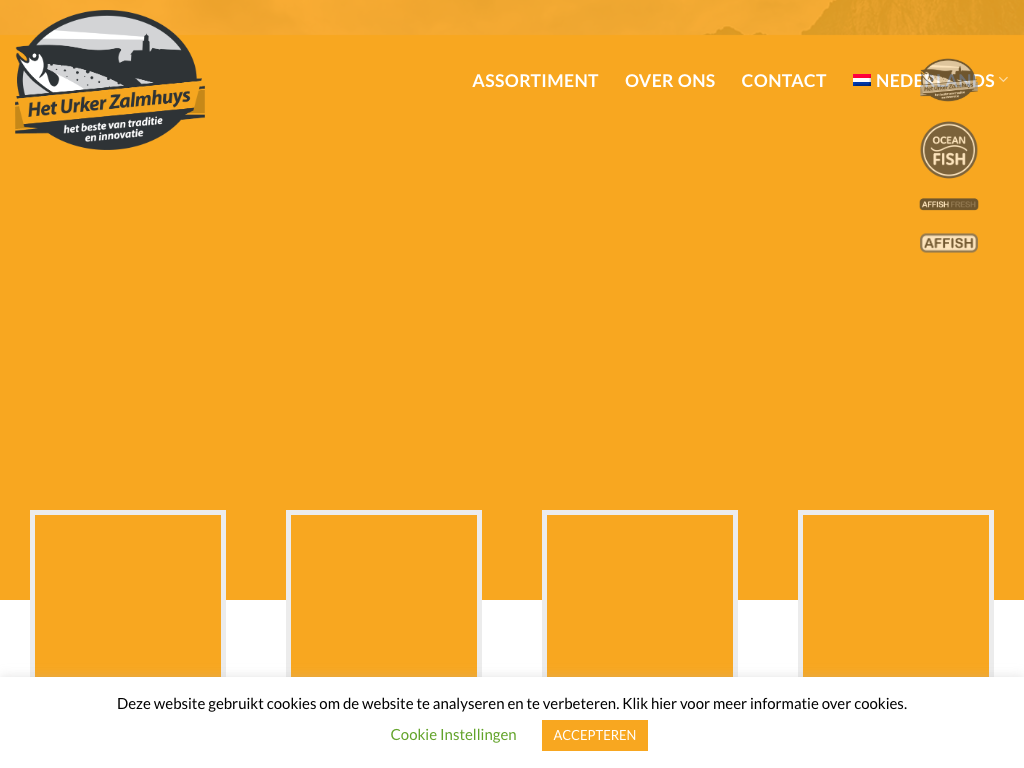Navigate to the Contact page
The height and width of the screenshot is (768, 1024).
coord(783,81)
